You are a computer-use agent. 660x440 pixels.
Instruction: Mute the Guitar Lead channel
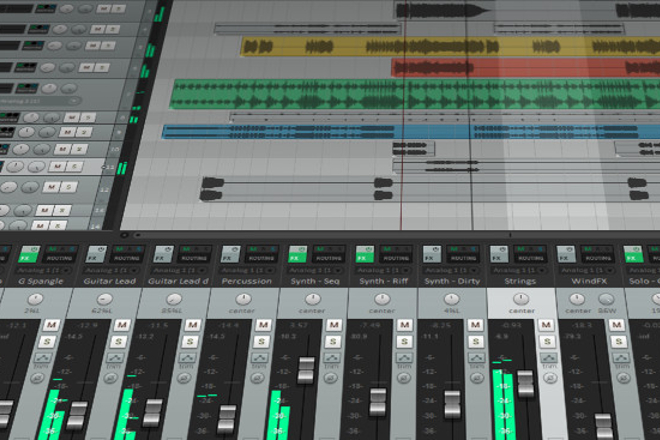[121, 326]
